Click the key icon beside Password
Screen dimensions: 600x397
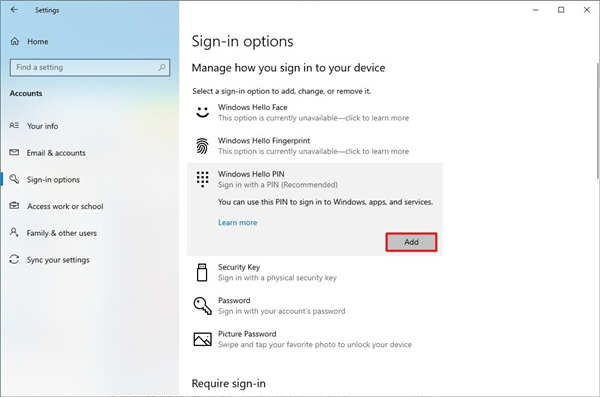[x=202, y=306]
